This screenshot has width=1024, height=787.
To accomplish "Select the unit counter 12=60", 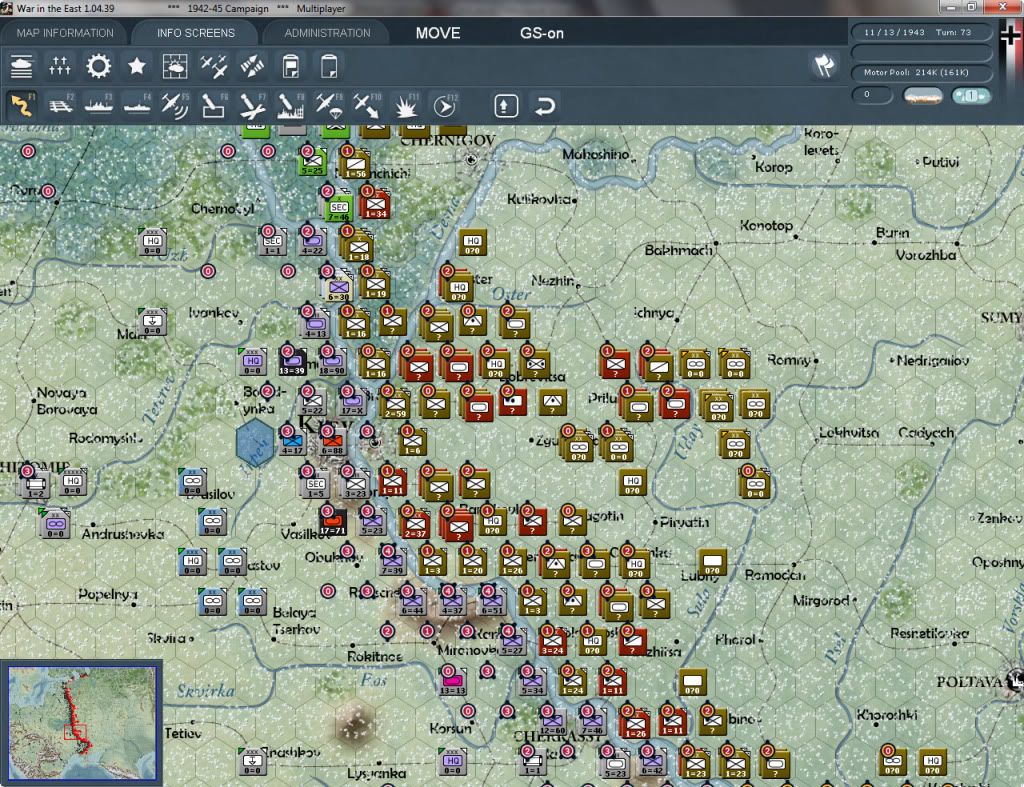I will pyautogui.click(x=552, y=721).
